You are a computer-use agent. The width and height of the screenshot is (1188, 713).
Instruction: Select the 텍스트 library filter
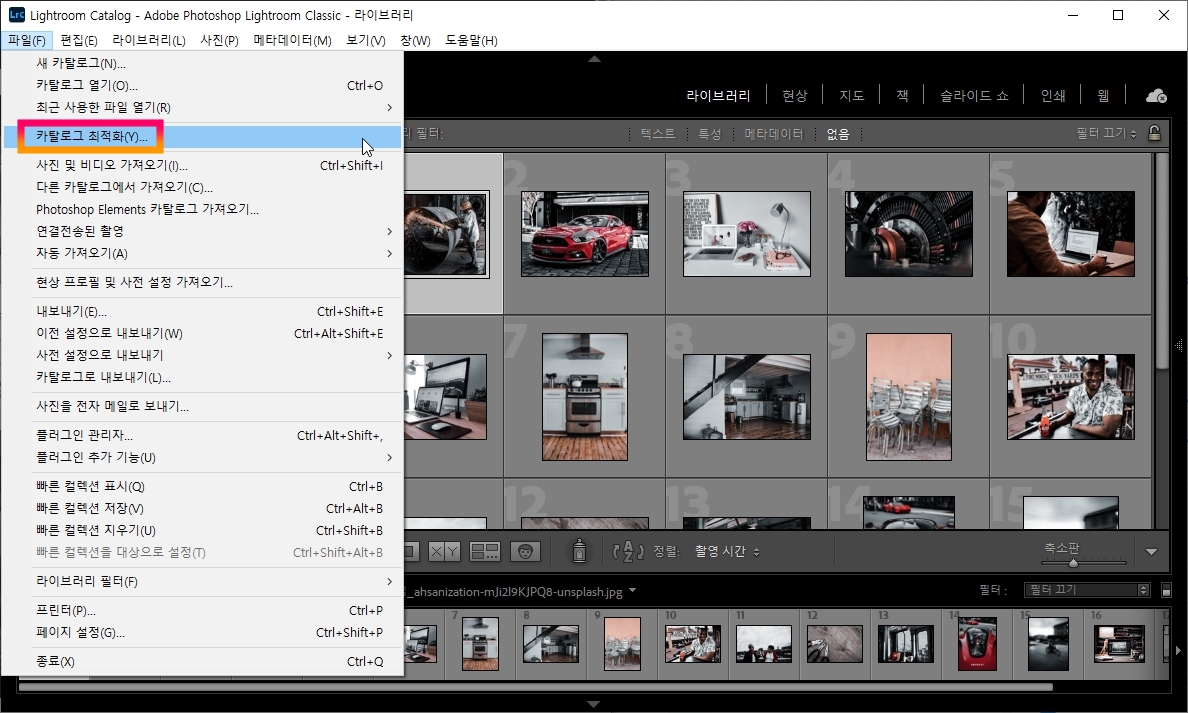coord(658,133)
